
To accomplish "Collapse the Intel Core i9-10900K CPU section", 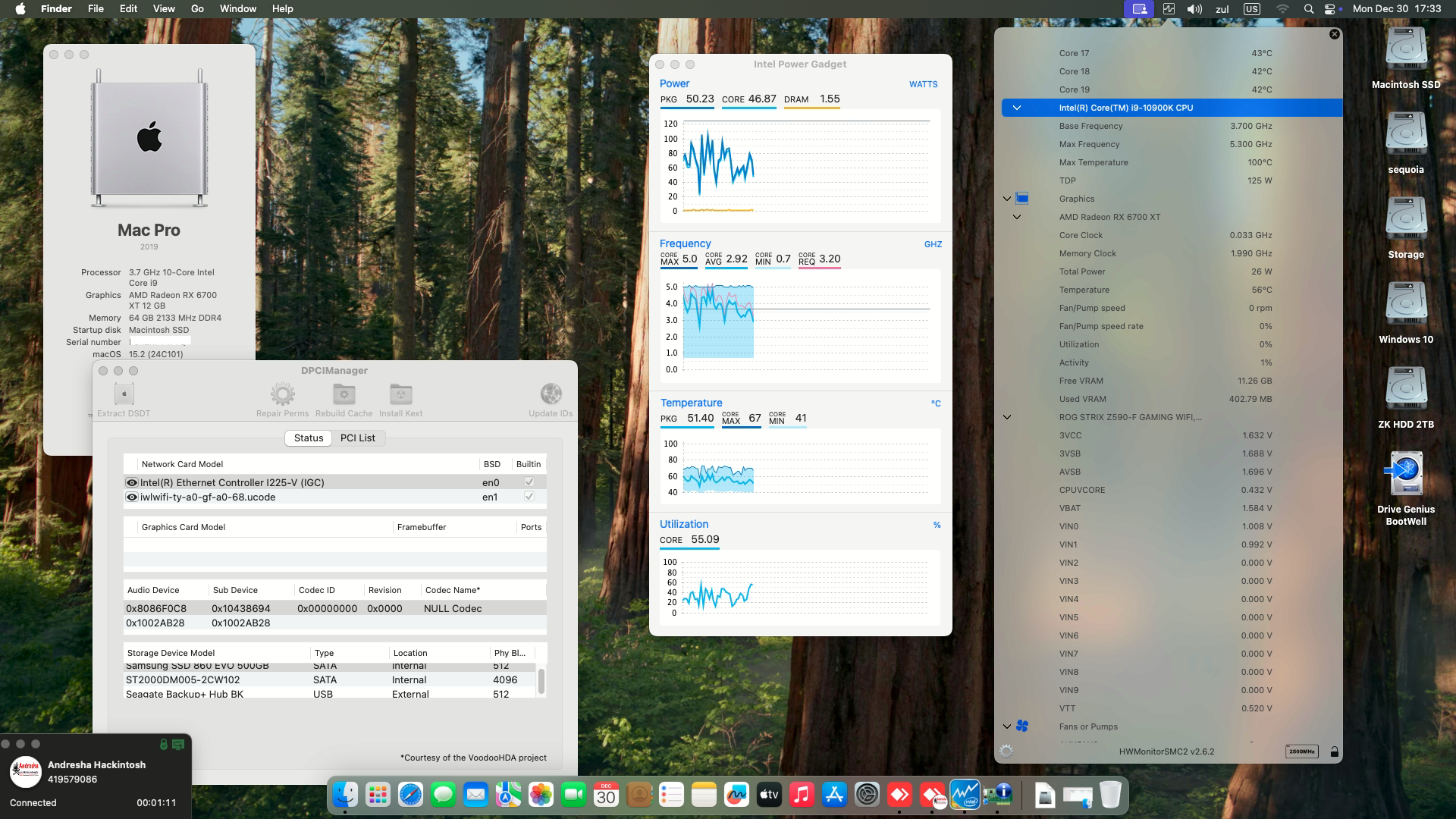I will coord(1016,108).
